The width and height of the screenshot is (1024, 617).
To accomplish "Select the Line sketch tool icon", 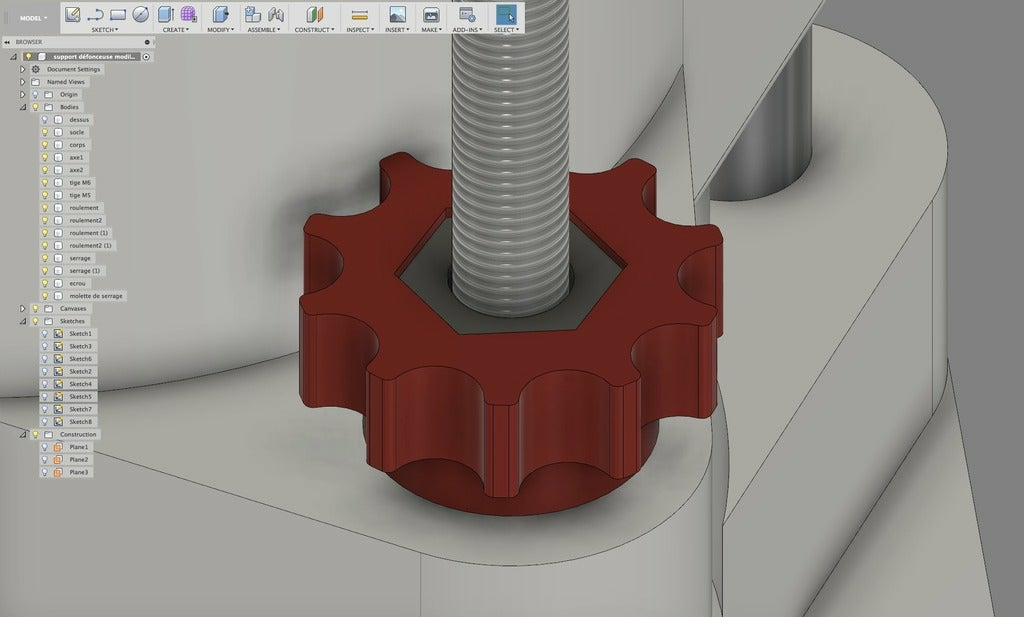I will click(x=95, y=14).
